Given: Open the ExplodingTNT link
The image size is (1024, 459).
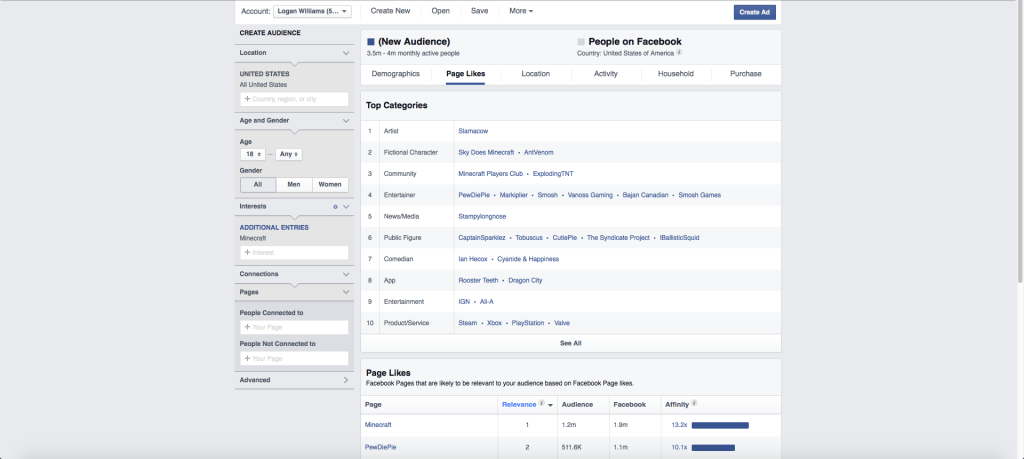Looking at the screenshot, I should click(x=553, y=174).
